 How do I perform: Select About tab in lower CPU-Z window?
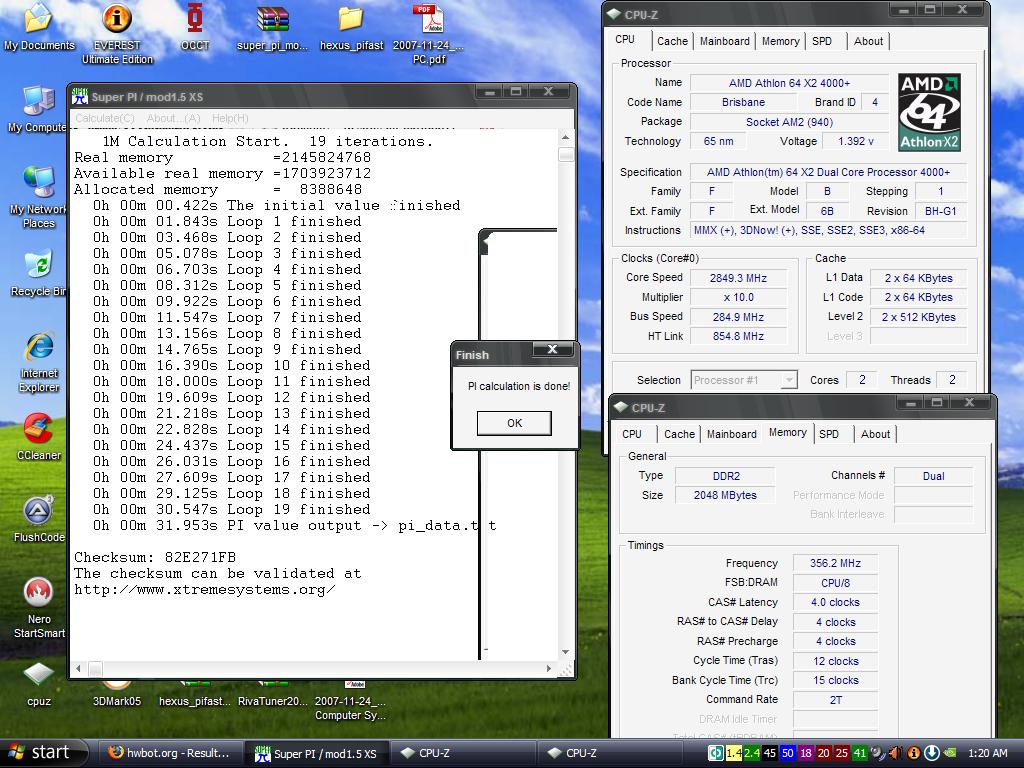[x=875, y=434]
